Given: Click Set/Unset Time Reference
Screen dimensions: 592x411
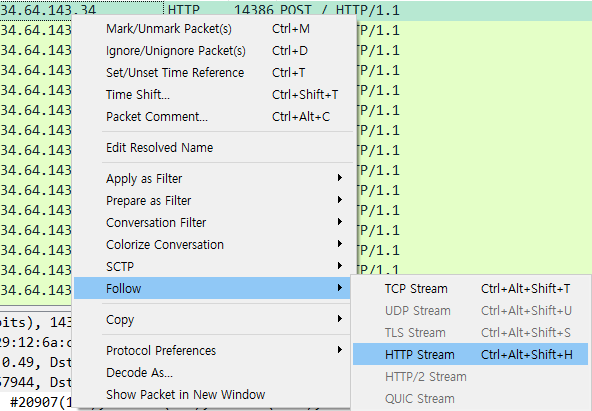Looking at the screenshot, I should 213,72.
